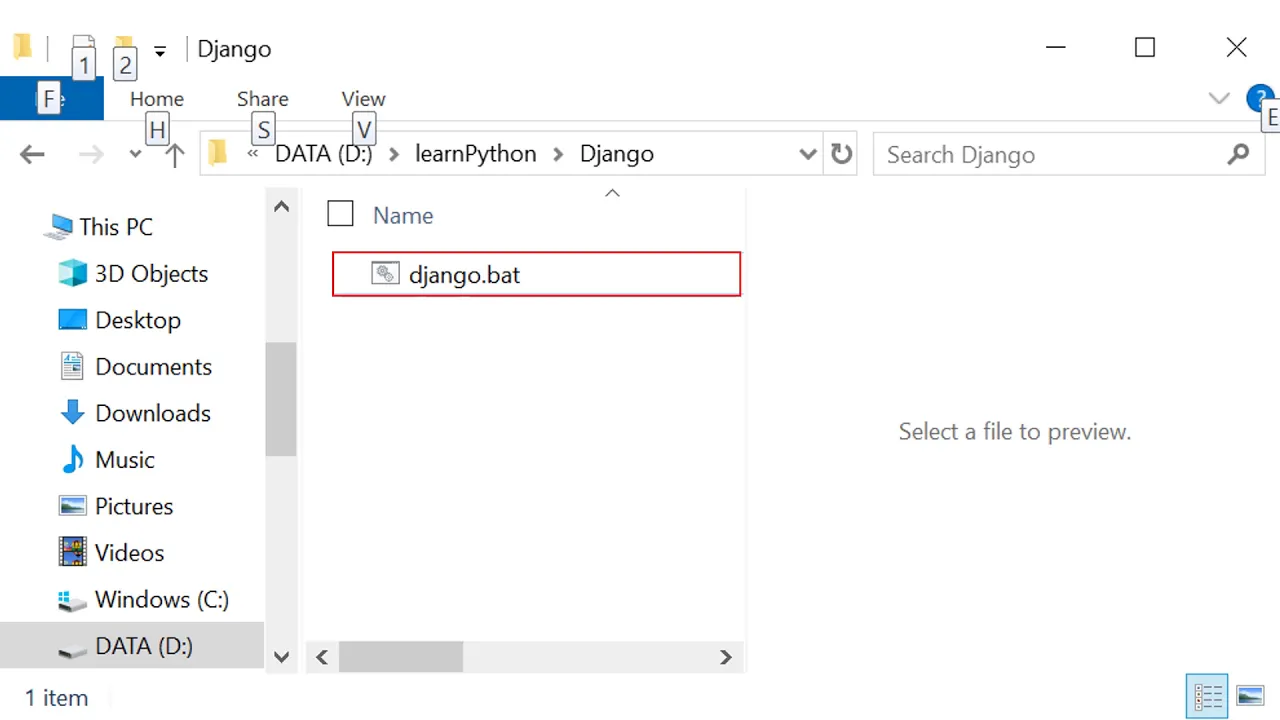Click the Windows (C:) drive icon
The height and width of the screenshot is (720, 1280).
pos(72,600)
